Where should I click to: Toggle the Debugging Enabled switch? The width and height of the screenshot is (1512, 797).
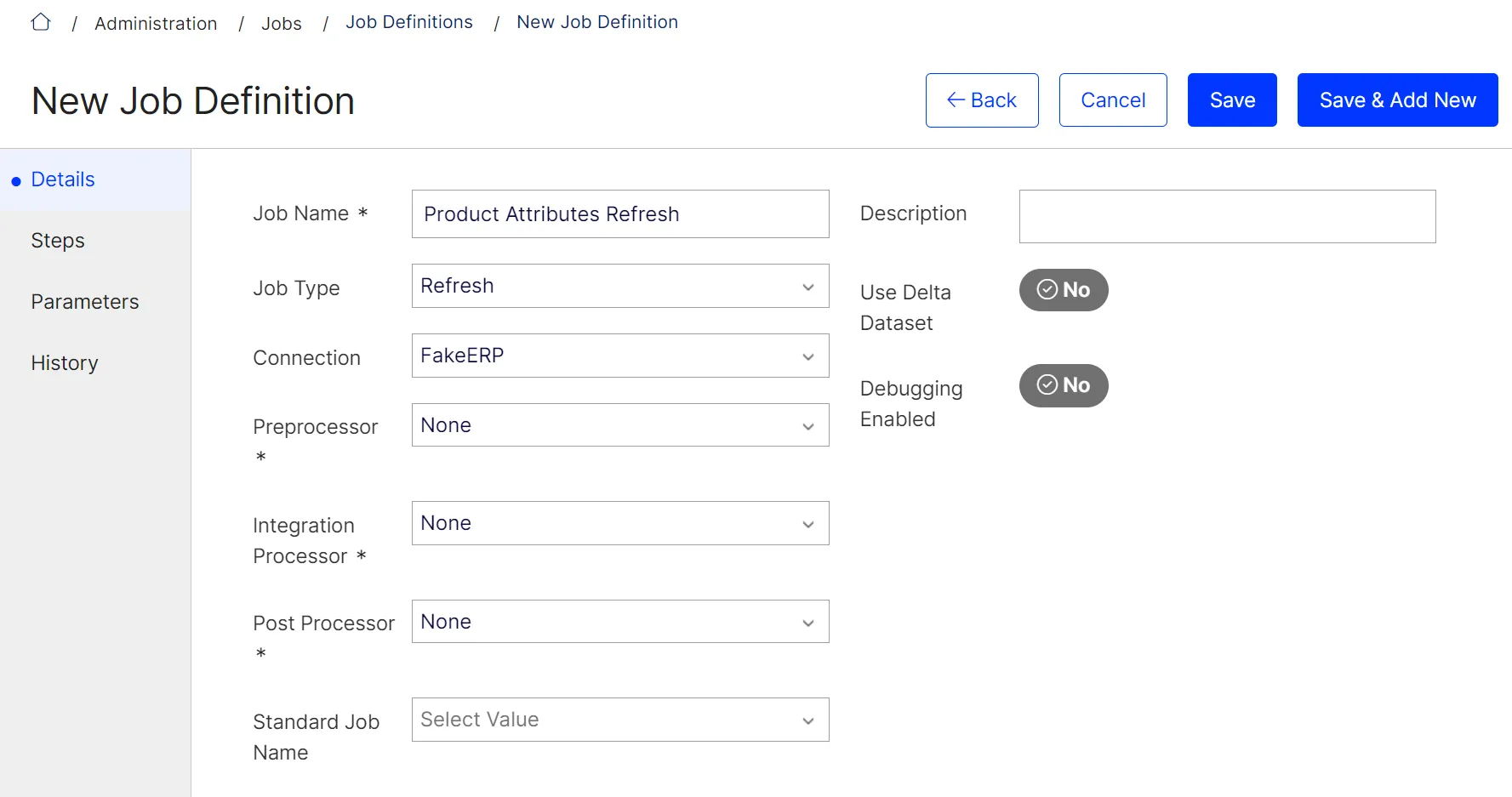[x=1064, y=385]
